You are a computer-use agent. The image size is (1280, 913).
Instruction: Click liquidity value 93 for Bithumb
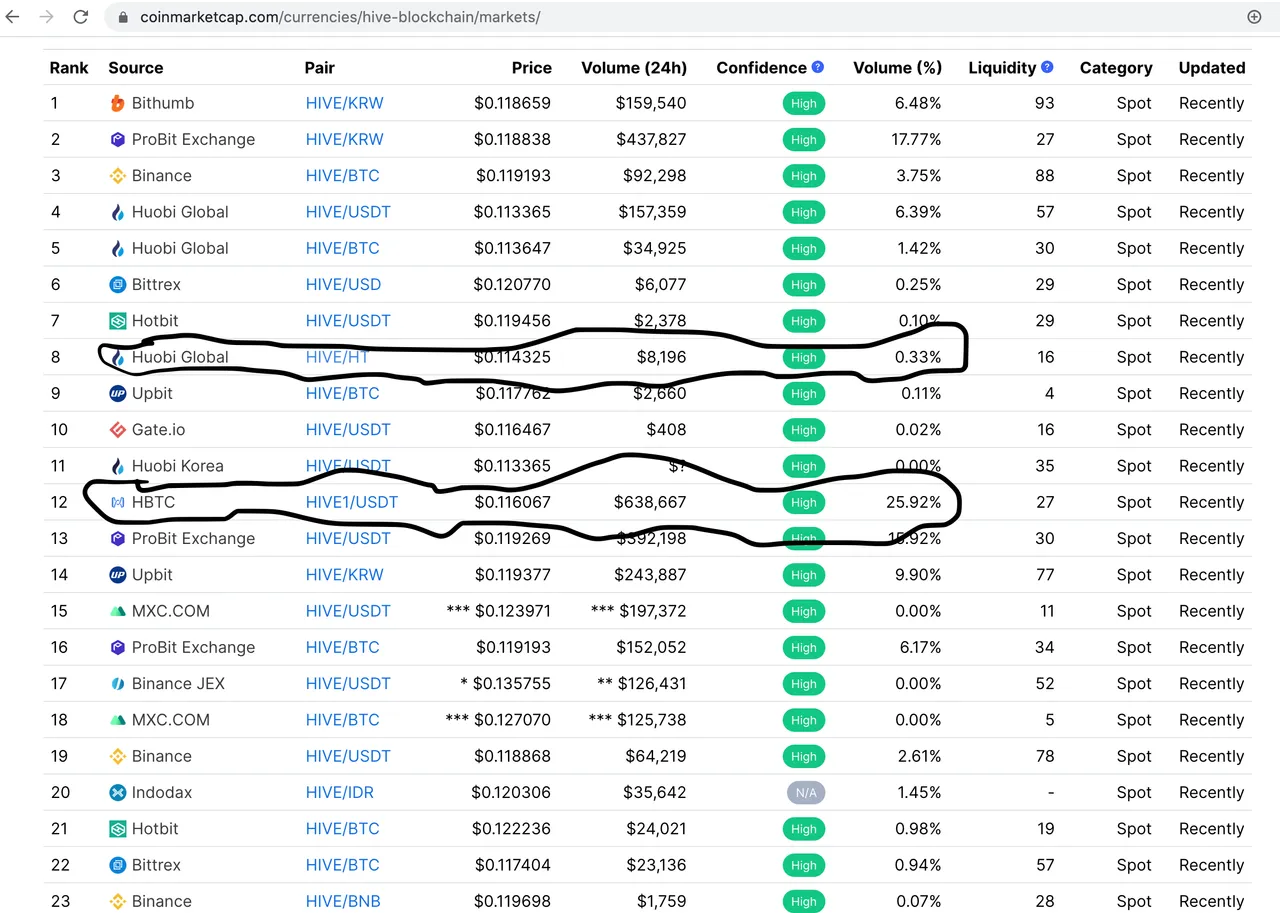(1045, 103)
